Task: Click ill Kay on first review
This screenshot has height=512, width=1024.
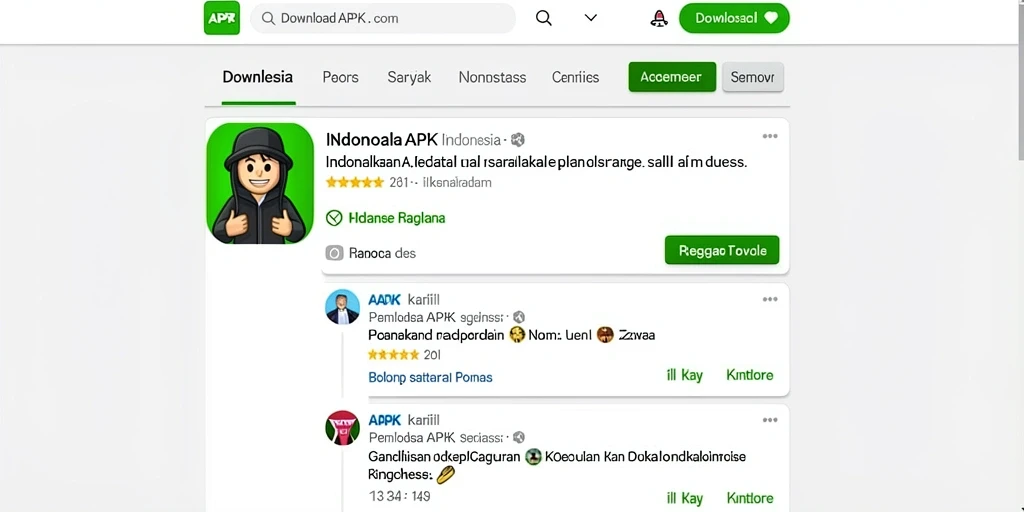Action: pos(684,376)
